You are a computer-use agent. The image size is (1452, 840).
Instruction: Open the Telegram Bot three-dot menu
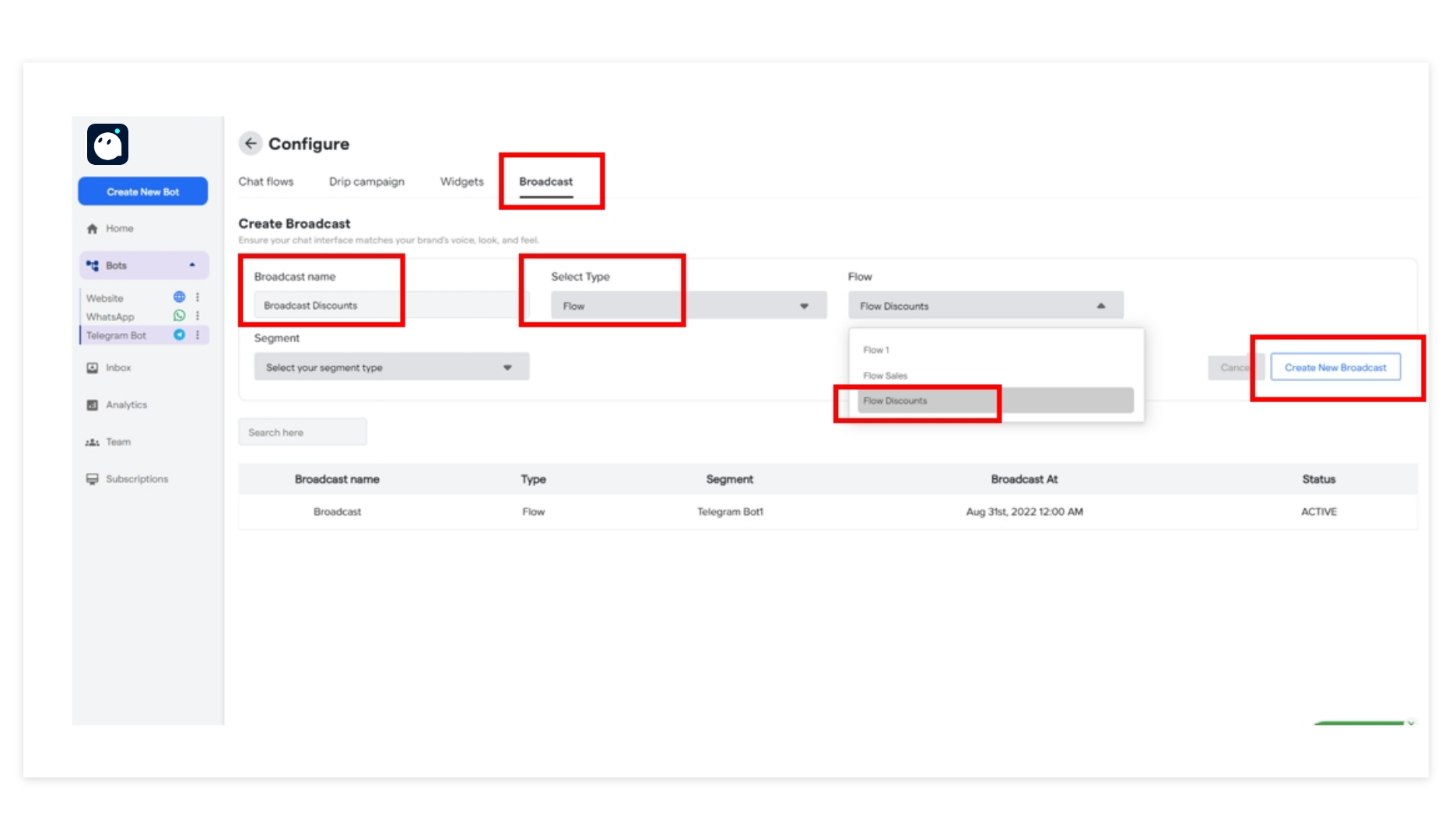(198, 334)
